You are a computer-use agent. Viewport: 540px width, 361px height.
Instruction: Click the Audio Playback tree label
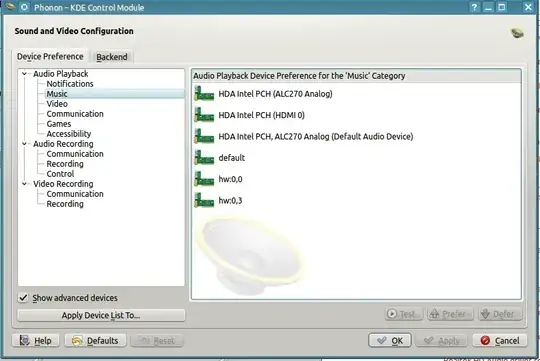coord(61,74)
